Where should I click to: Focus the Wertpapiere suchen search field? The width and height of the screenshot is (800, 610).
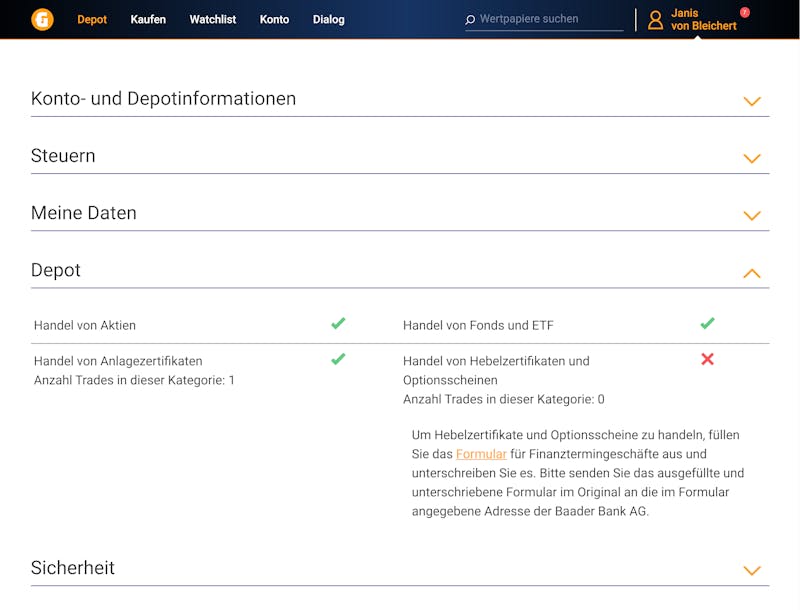coord(544,19)
